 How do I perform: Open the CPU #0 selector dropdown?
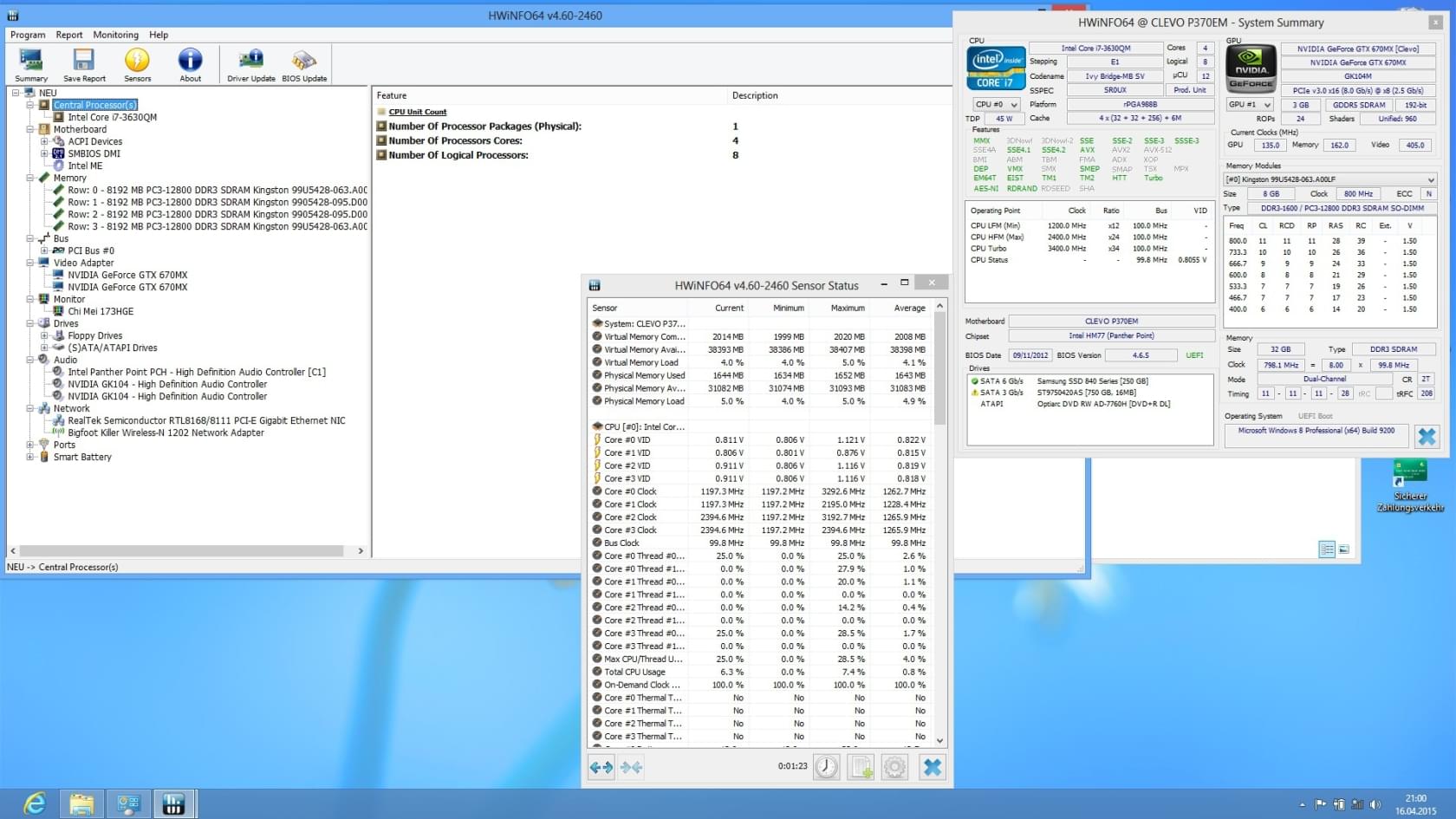(x=996, y=104)
